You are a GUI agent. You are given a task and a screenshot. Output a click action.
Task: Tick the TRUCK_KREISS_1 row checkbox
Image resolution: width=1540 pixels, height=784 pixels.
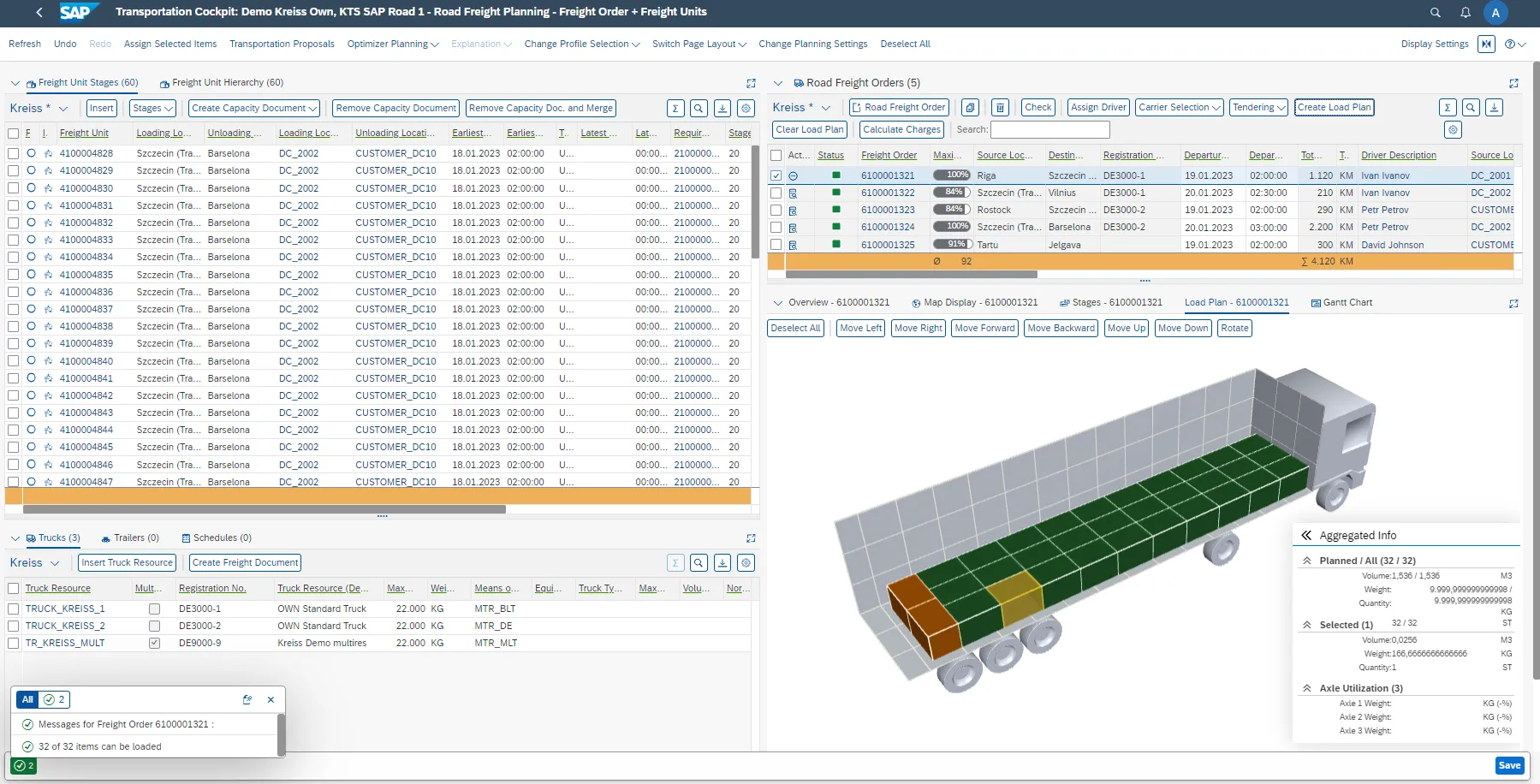13,609
